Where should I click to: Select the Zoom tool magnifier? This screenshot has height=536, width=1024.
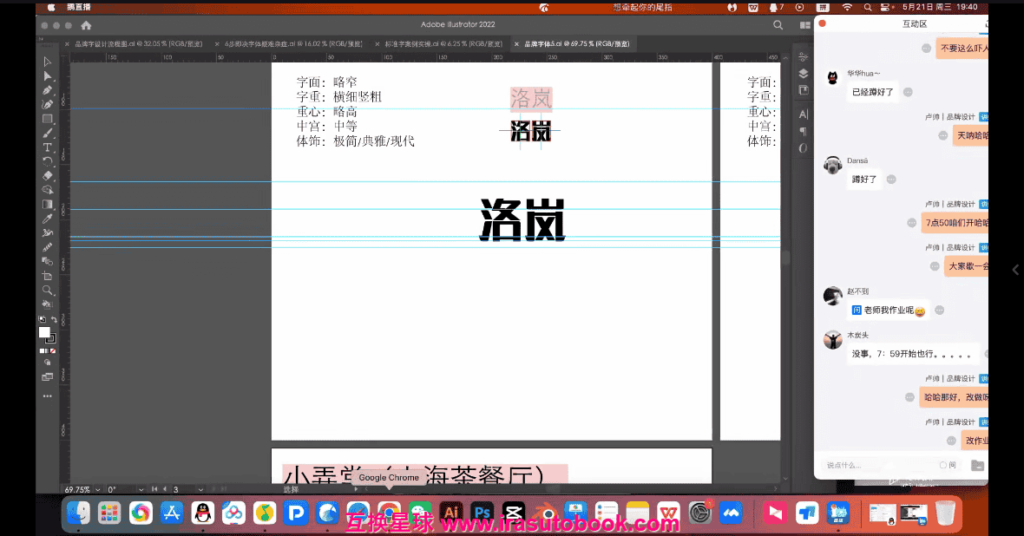coord(47,290)
